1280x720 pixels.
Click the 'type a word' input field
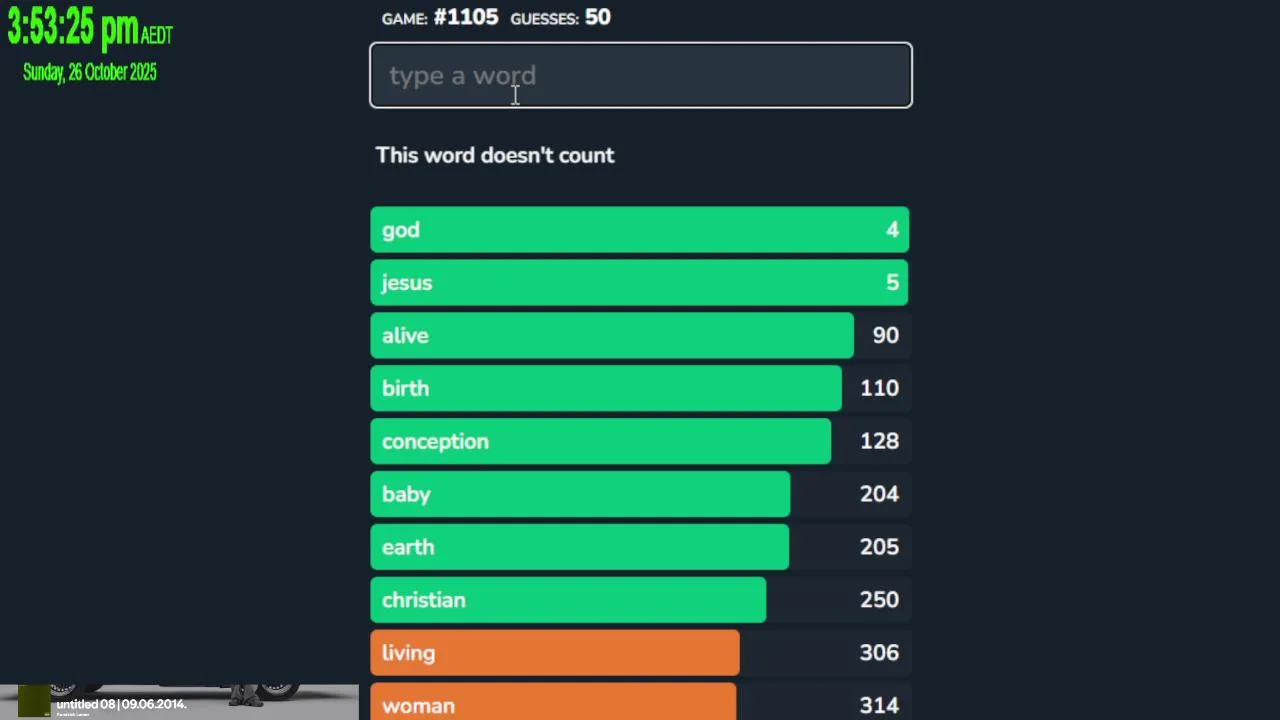(640, 75)
